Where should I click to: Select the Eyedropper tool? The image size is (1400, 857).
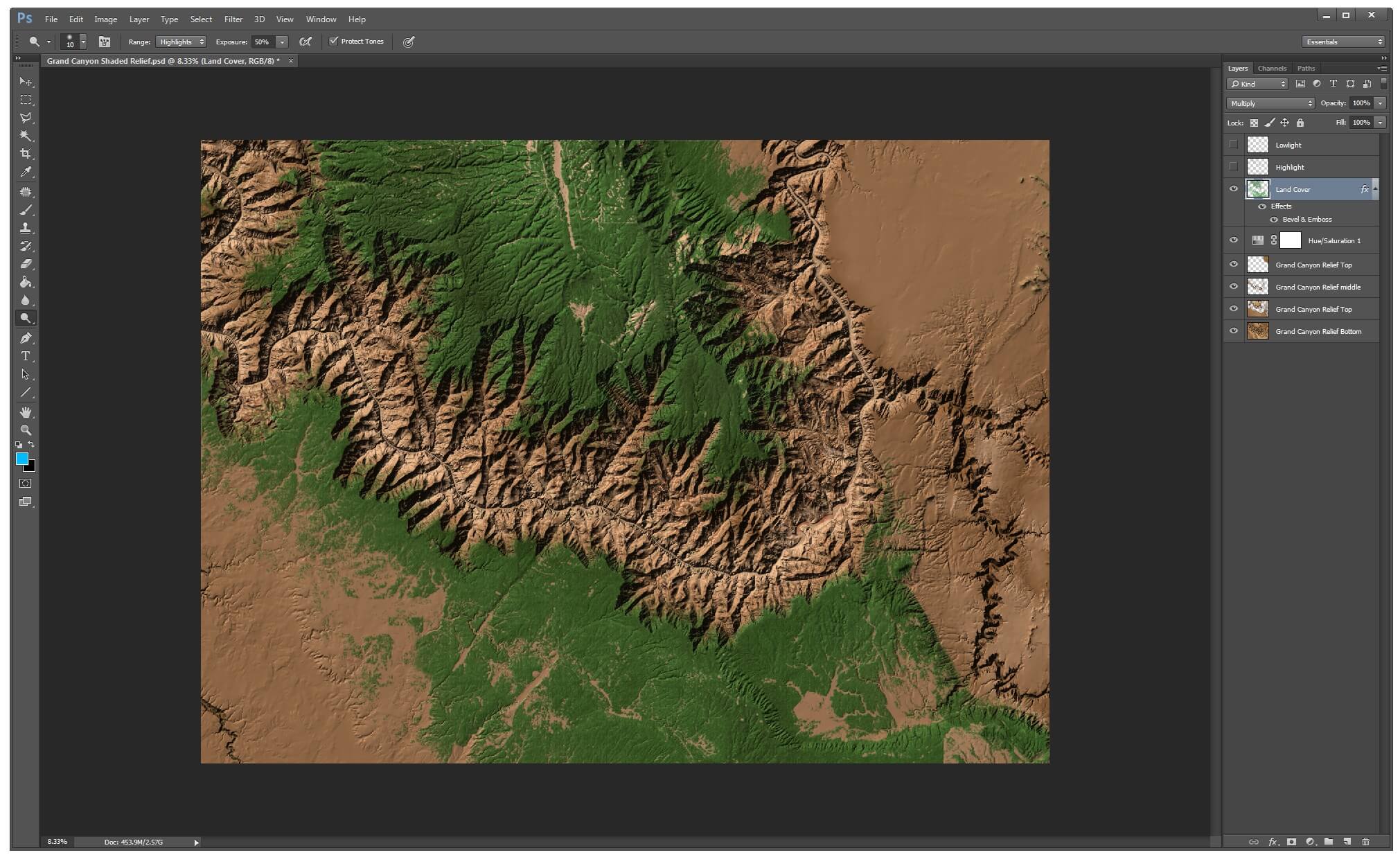click(x=26, y=172)
